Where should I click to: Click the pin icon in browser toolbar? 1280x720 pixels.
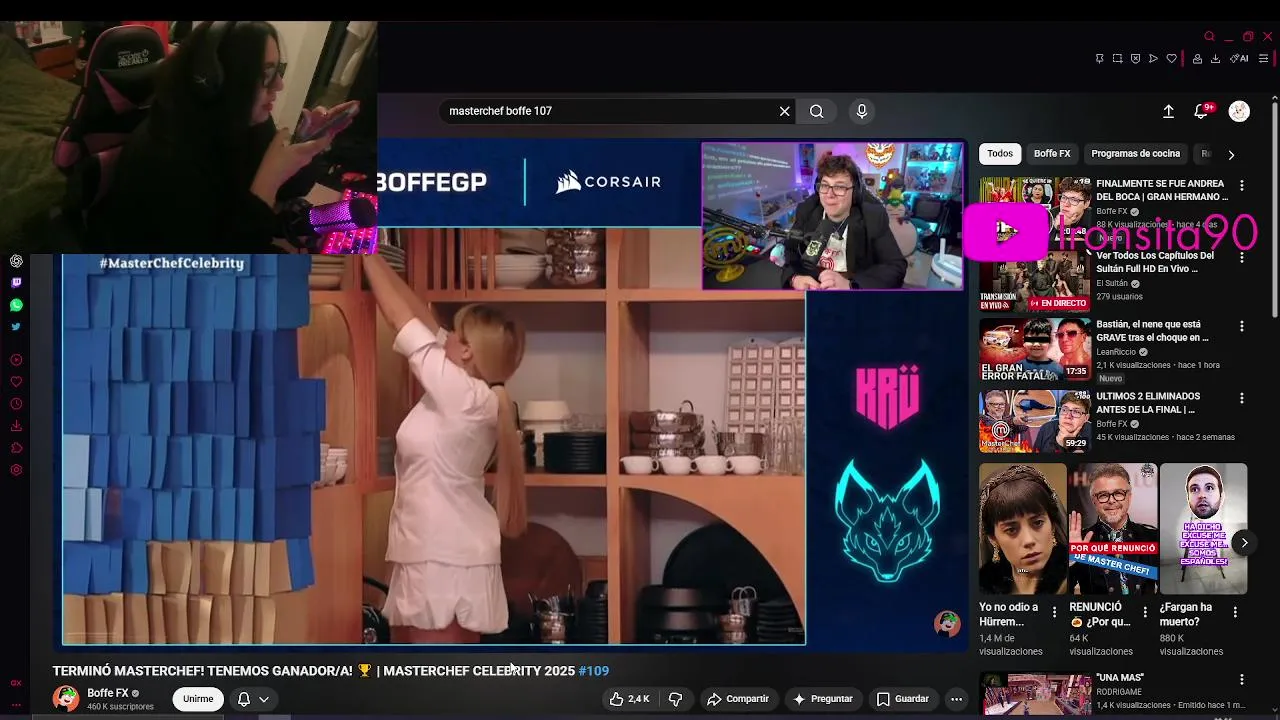(1099, 59)
